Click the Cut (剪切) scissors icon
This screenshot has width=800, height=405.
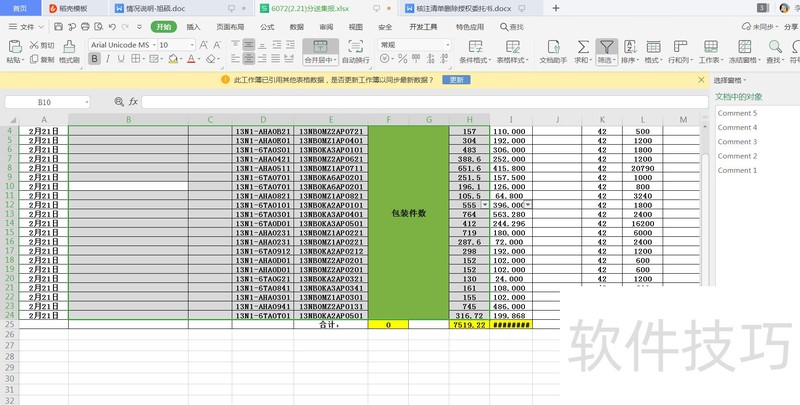tap(34, 45)
